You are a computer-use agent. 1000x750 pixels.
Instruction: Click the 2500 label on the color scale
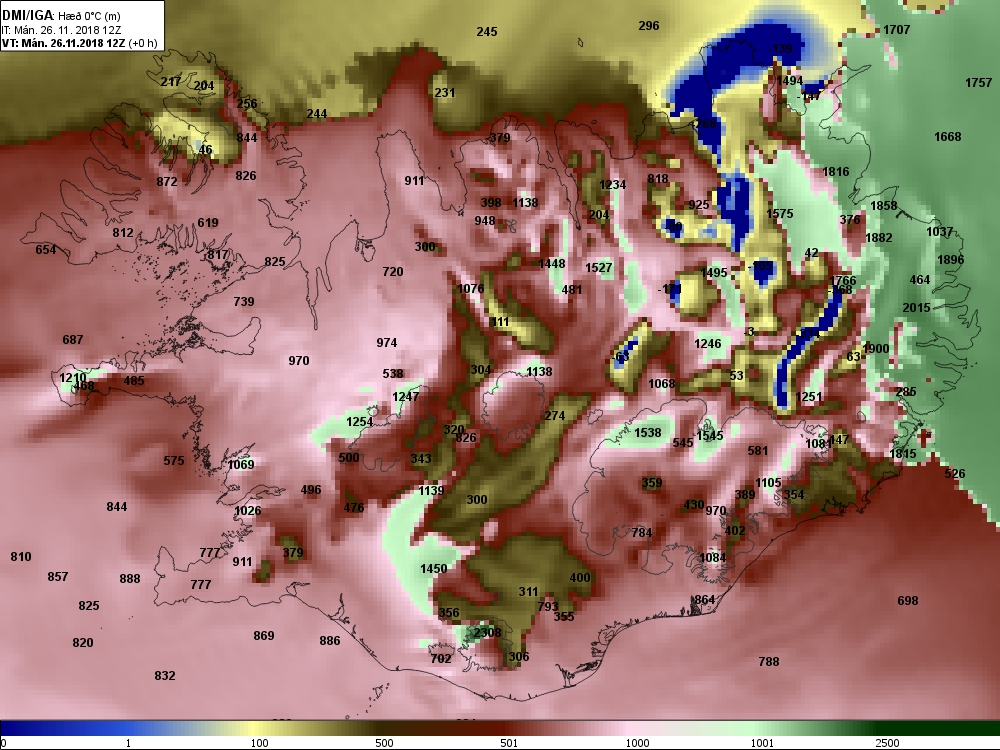pos(887,743)
